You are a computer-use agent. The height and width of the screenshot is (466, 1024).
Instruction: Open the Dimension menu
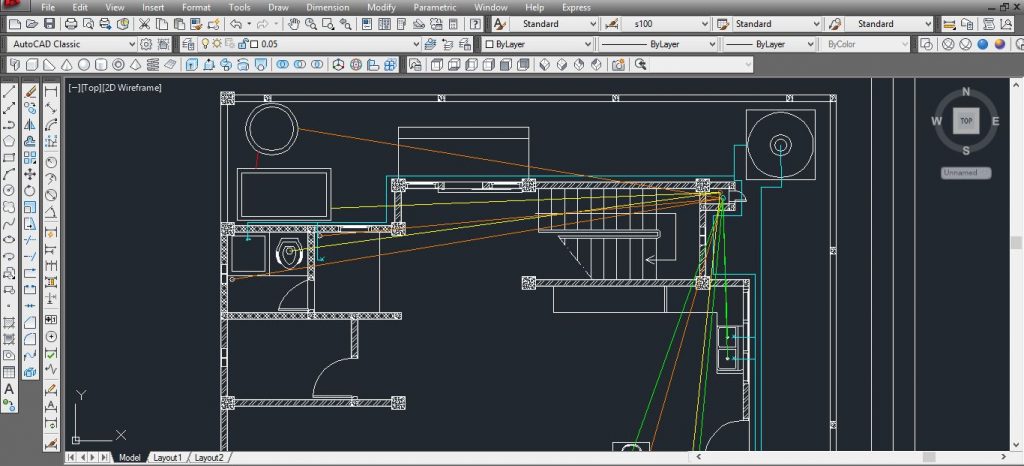(x=328, y=7)
